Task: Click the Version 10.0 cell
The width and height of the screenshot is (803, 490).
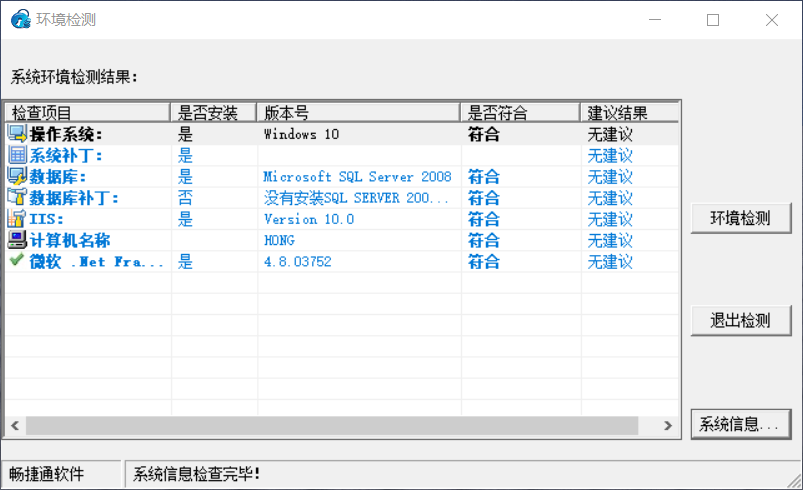Action: click(309, 220)
